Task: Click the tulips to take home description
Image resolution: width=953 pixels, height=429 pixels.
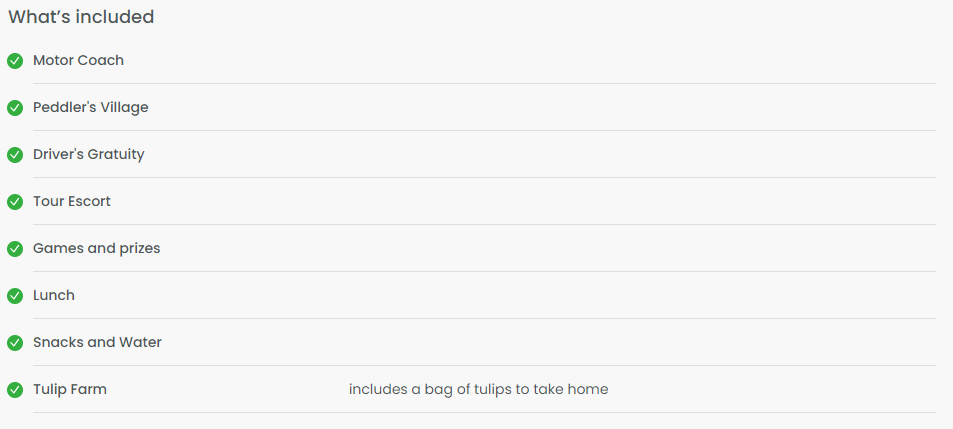Action: coord(478,390)
